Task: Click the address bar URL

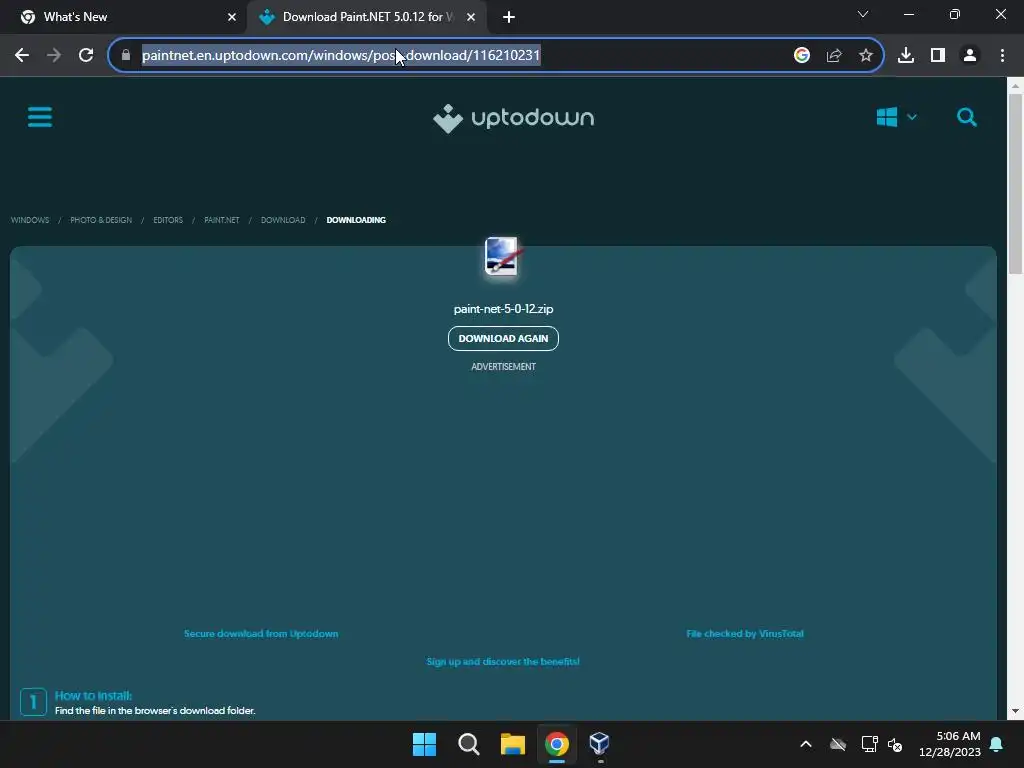Action: pos(341,56)
